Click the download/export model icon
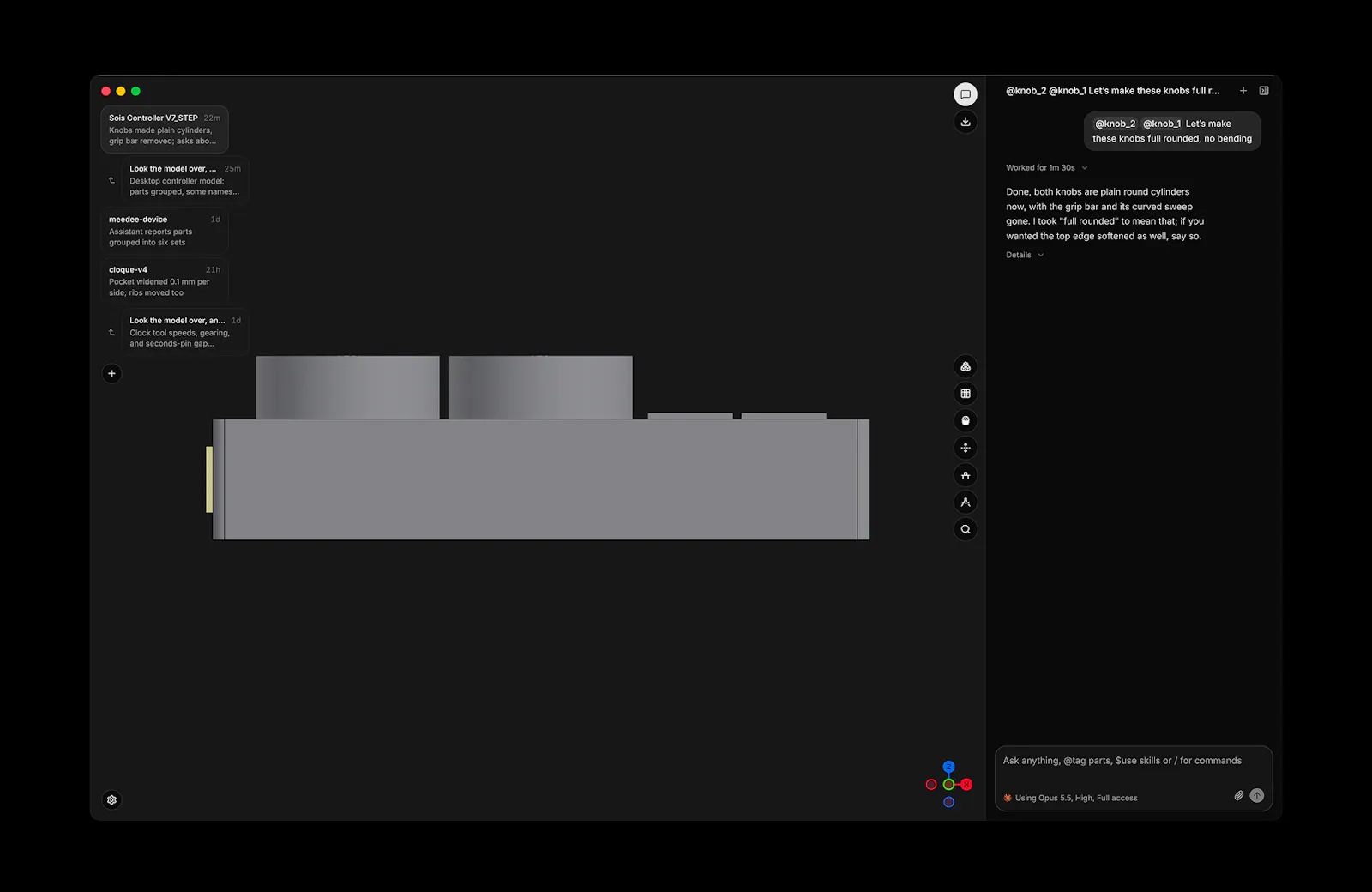This screenshot has height=892, width=1372. click(966, 122)
